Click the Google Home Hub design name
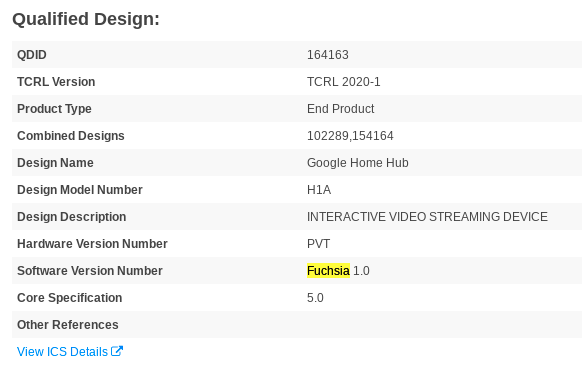Screen dimensions: 582x378 click(x=358, y=163)
